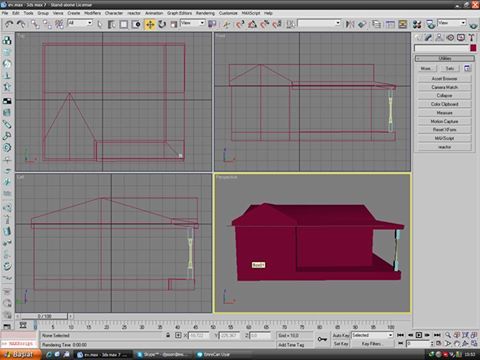This screenshot has width=480, height=360.
Task: Click the Redo arrow in main toolbar
Action: coord(21,24)
